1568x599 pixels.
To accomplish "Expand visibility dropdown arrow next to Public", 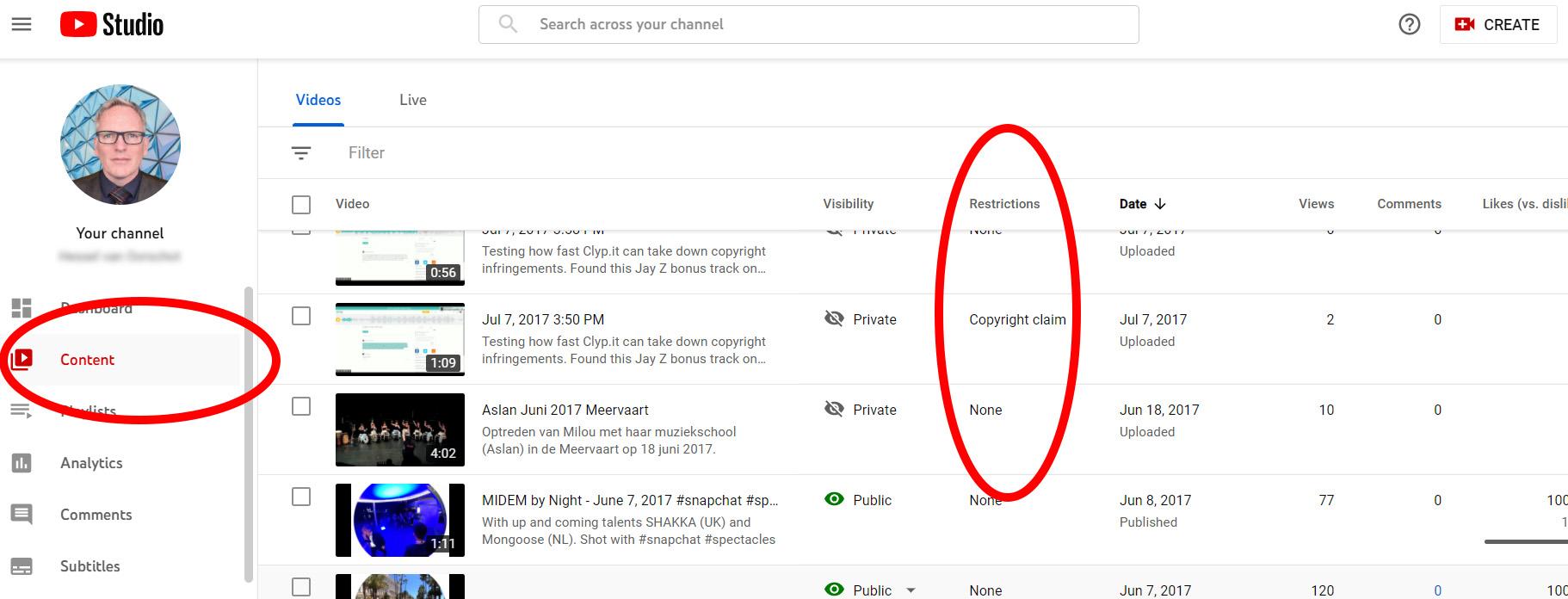I will 911,590.
